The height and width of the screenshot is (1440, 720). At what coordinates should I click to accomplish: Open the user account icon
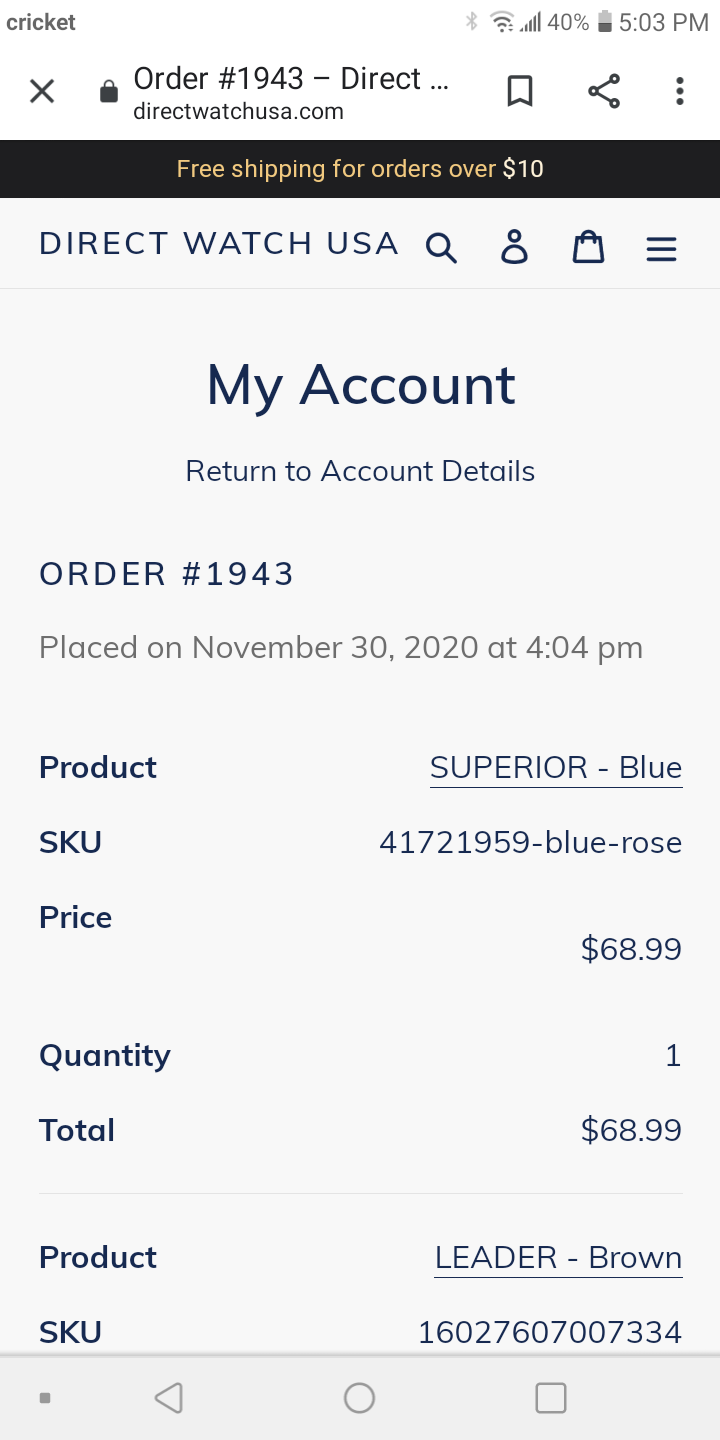[514, 246]
